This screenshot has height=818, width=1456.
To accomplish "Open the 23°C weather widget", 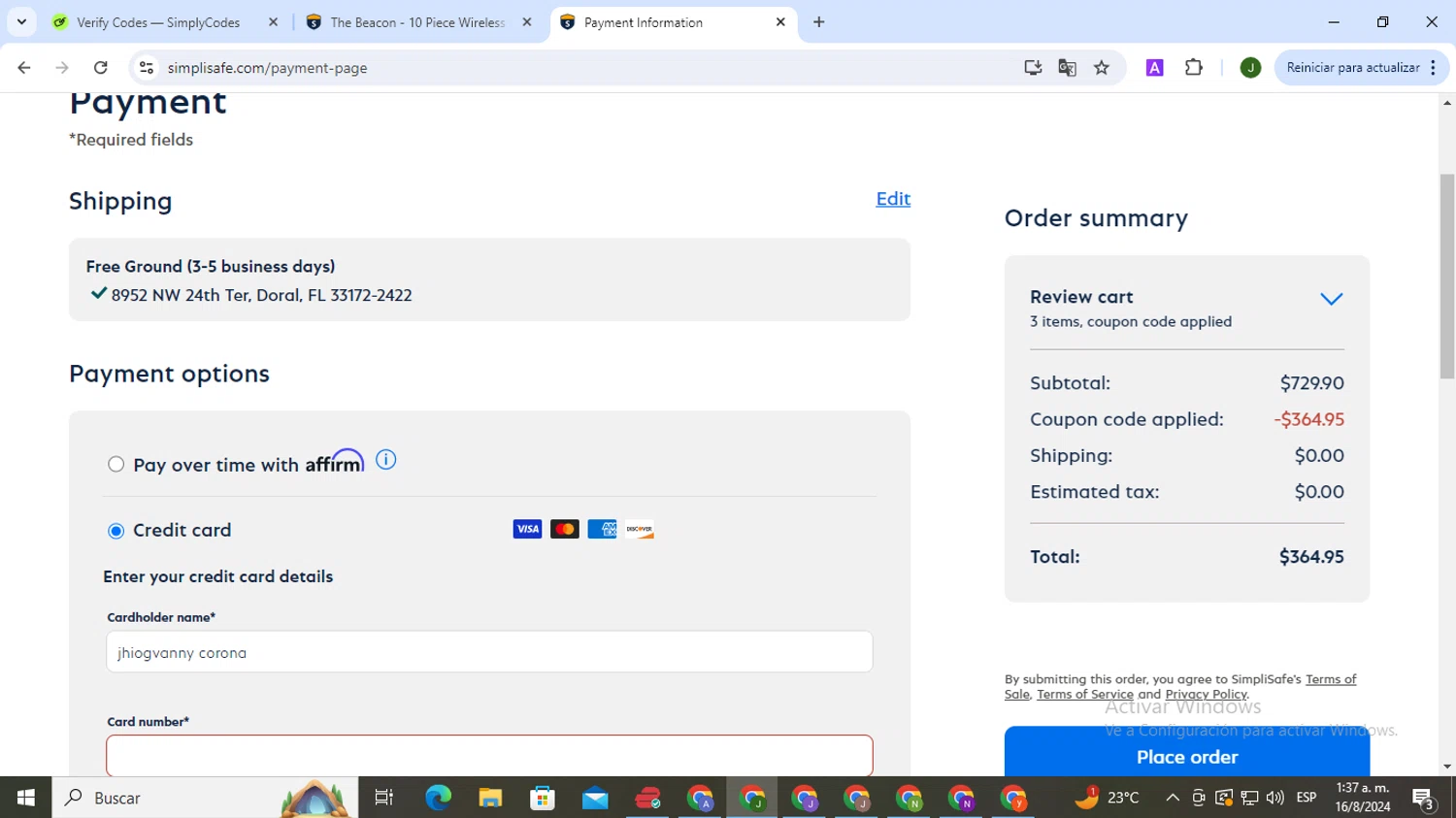I will pyautogui.click(x=1107, y=798).
